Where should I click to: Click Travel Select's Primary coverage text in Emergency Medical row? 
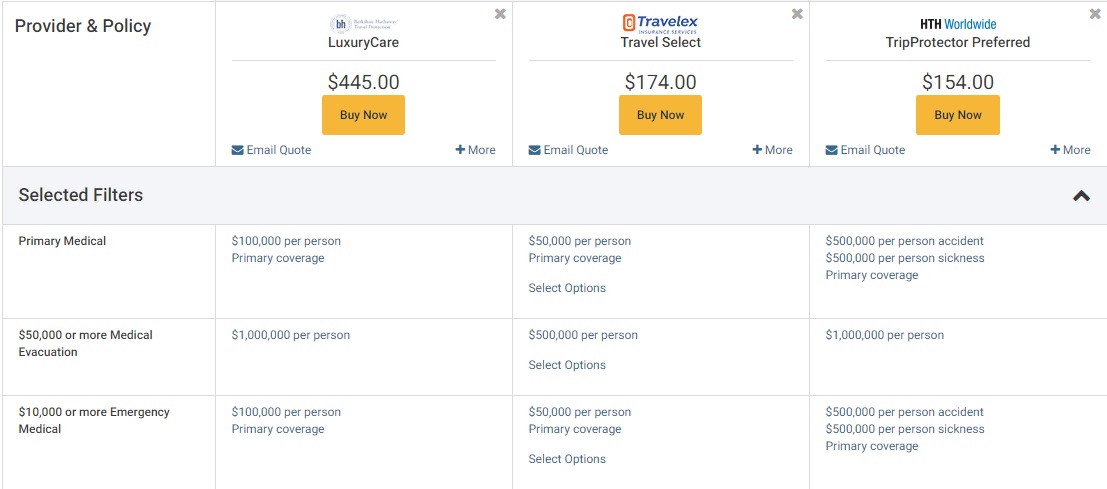click(575, 429)
